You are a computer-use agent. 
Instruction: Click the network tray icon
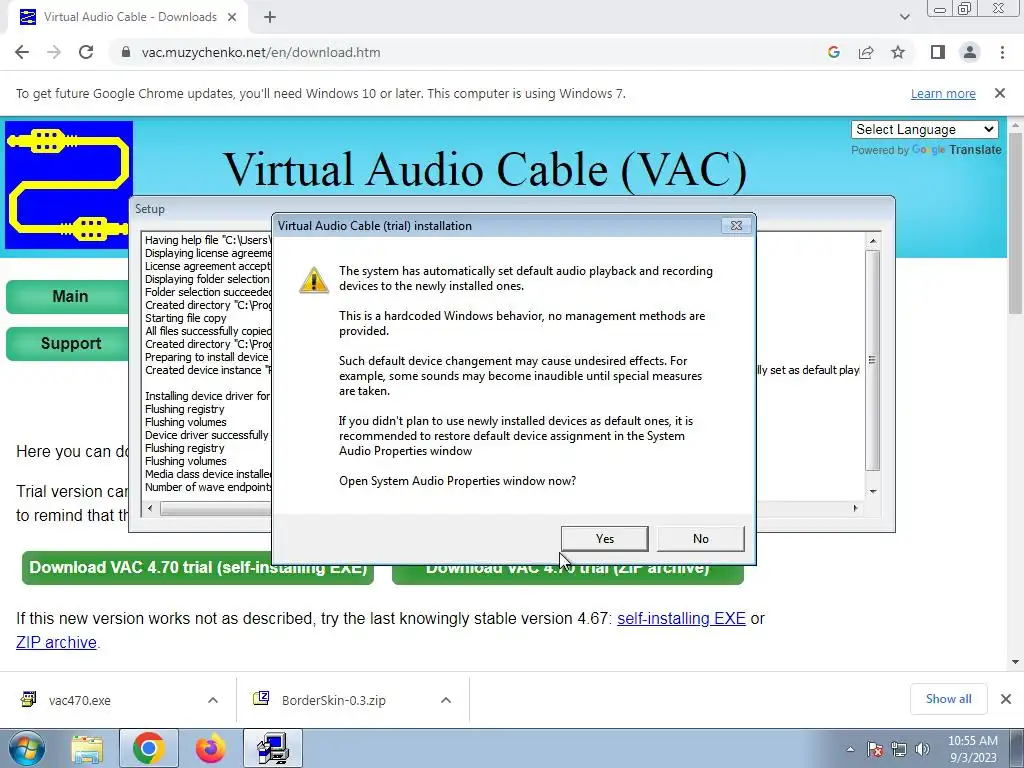click(x=899, y=749)
